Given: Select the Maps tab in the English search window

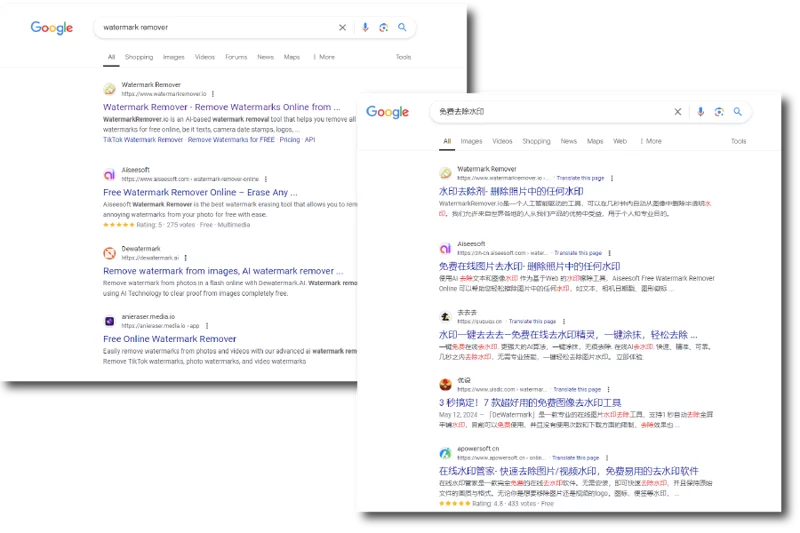Looking at the screenshot, I should coord(292,57).
